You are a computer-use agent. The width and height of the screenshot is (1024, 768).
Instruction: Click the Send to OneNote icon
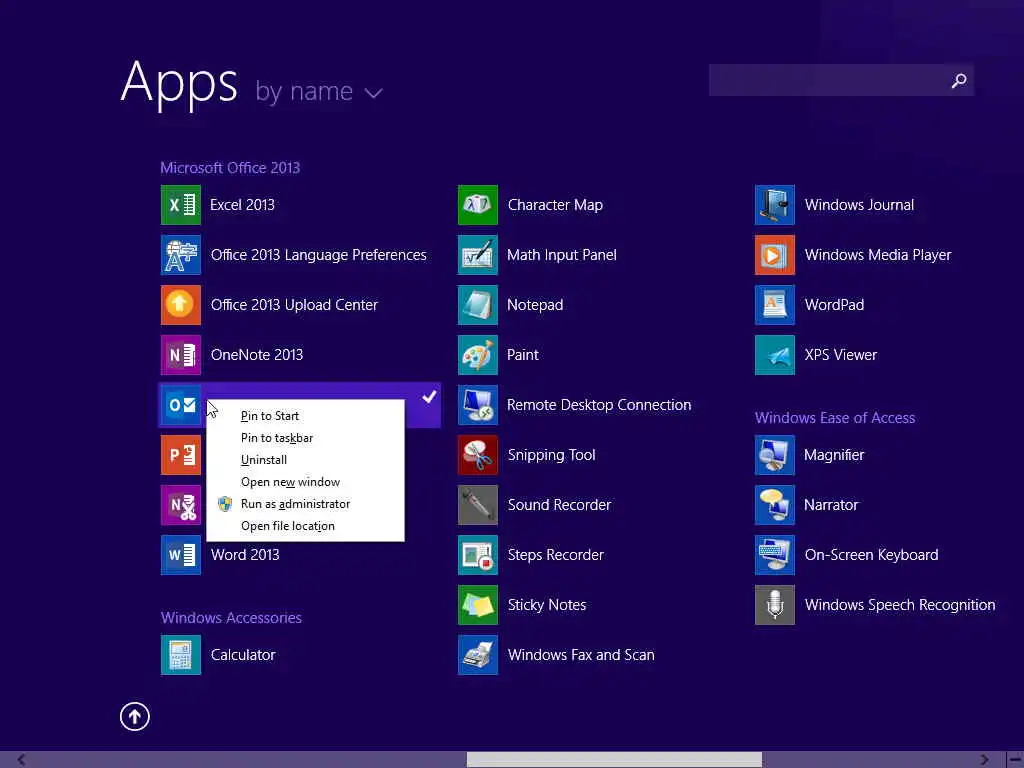181,505
